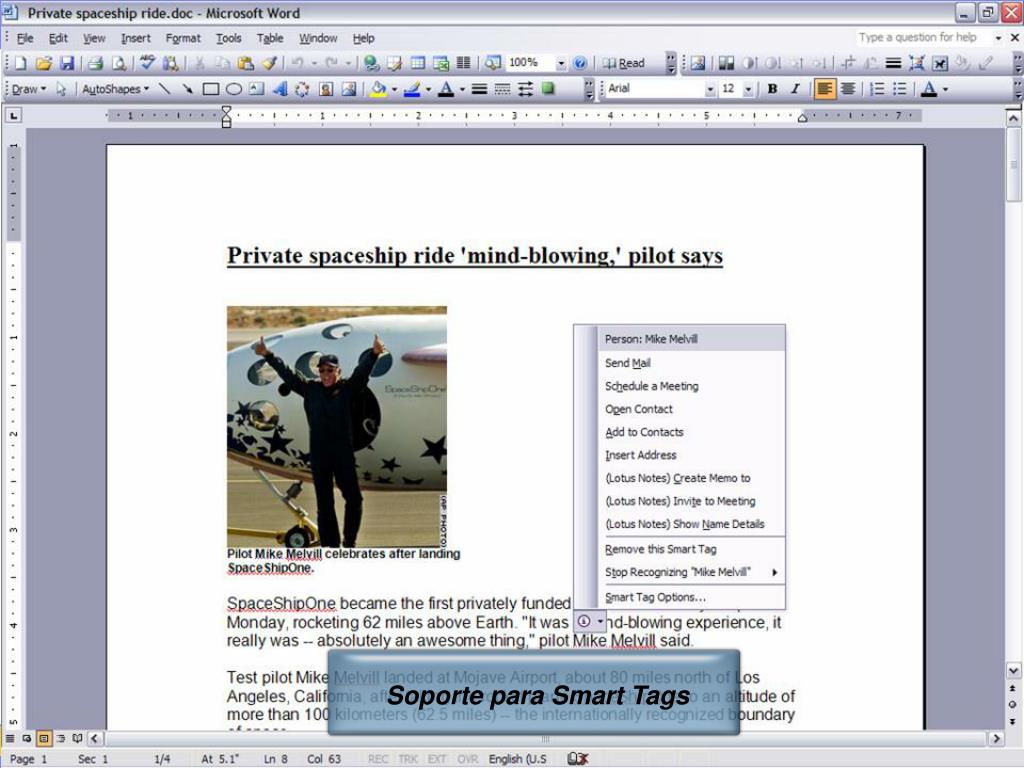Open the Arial font name dropdown
1024x768 pixels.
tap(710, 89)
